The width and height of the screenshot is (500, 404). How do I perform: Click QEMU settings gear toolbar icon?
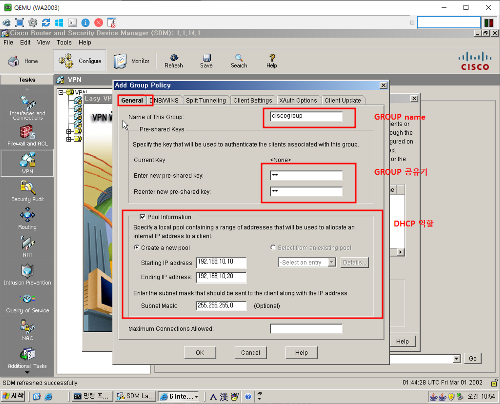click(x=33, y=22)
